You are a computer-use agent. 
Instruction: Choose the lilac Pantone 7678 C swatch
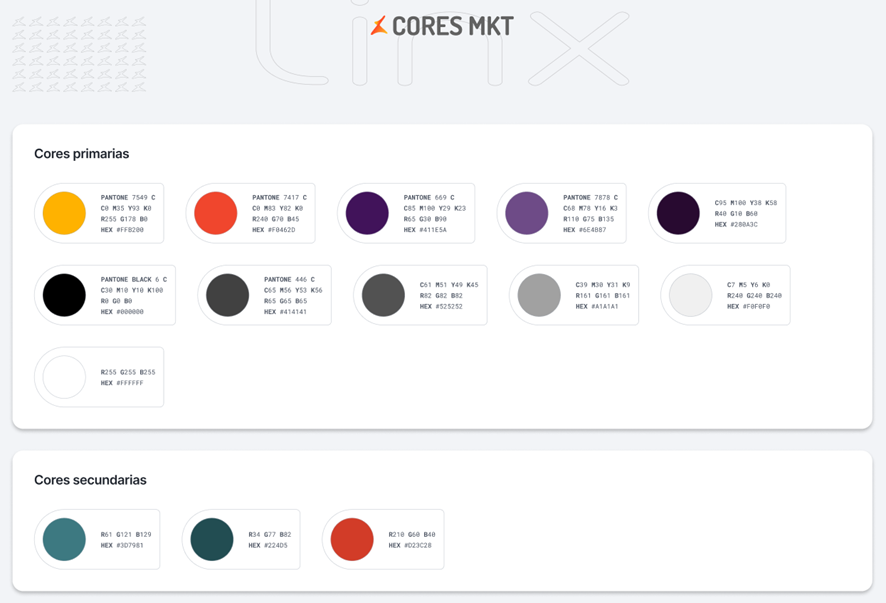click(527, 213)
